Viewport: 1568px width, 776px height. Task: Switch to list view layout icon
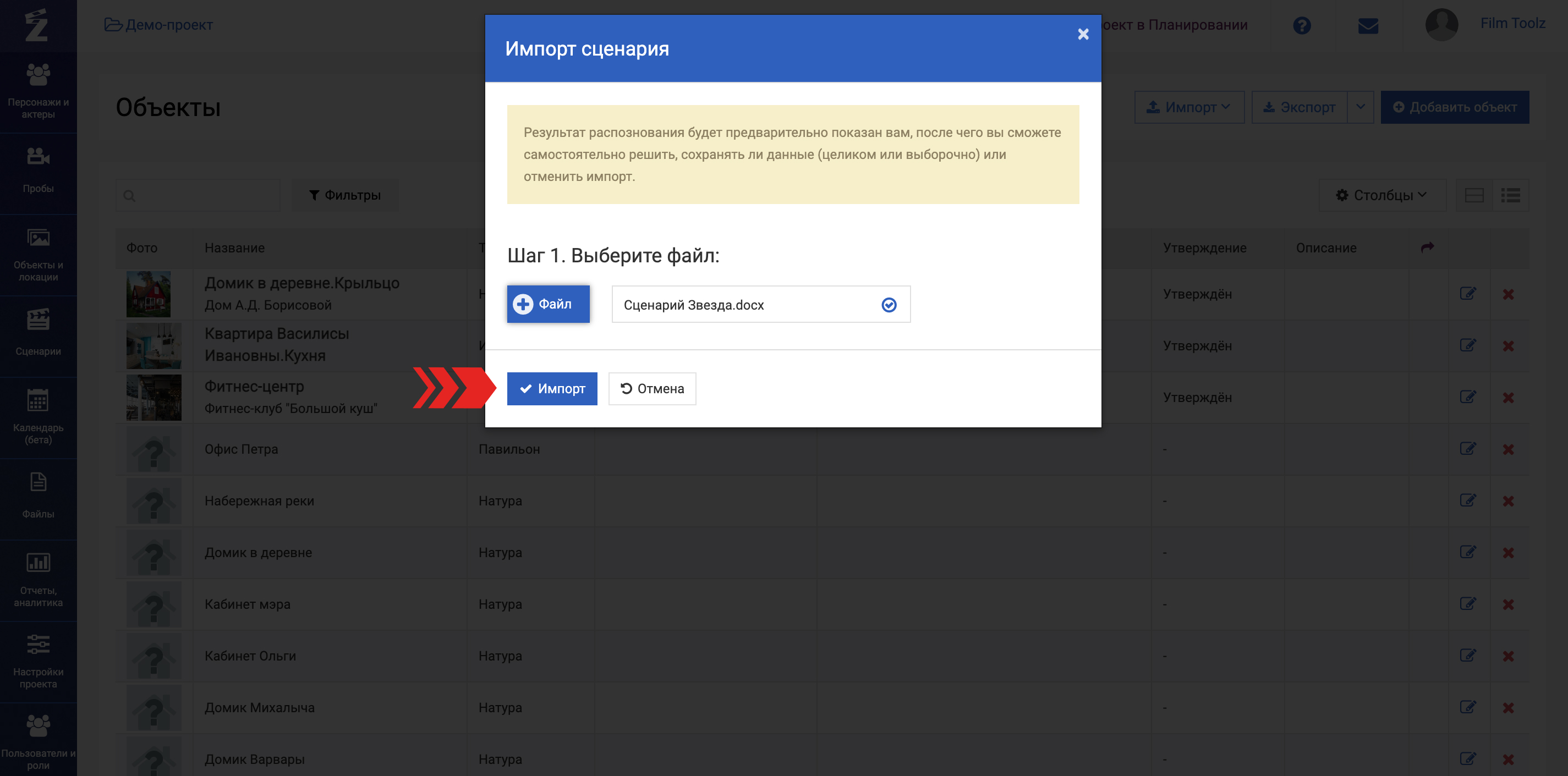(1510, 195)
